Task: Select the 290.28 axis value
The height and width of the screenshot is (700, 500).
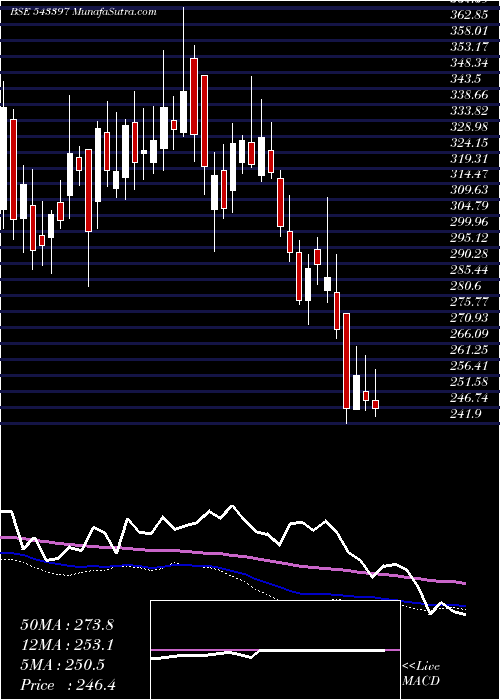Action: pos(468,254)
